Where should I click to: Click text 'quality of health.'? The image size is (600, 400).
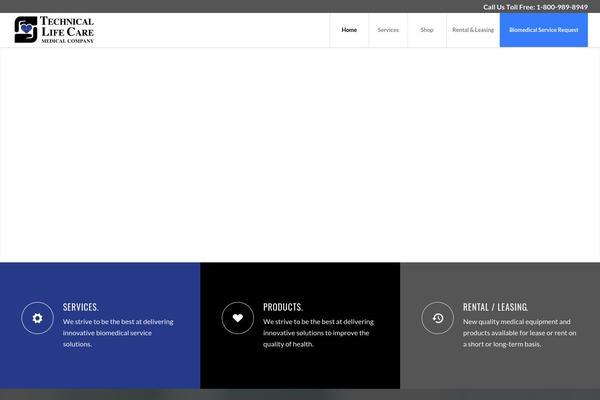click(288, 344)
